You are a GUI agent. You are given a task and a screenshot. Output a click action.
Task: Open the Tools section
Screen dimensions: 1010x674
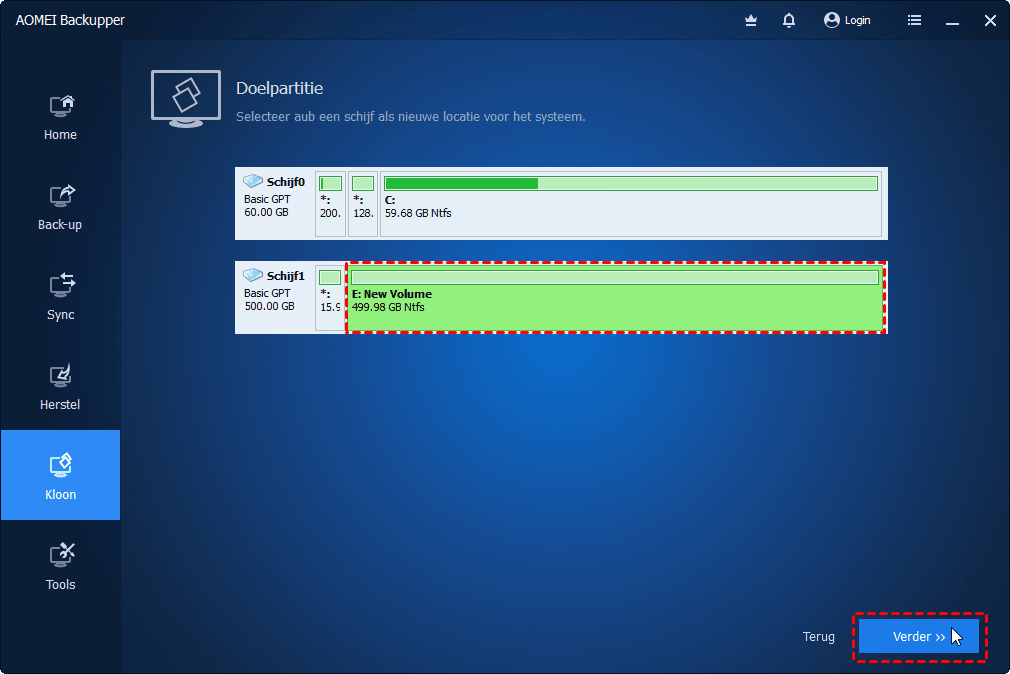coord(61,567)
